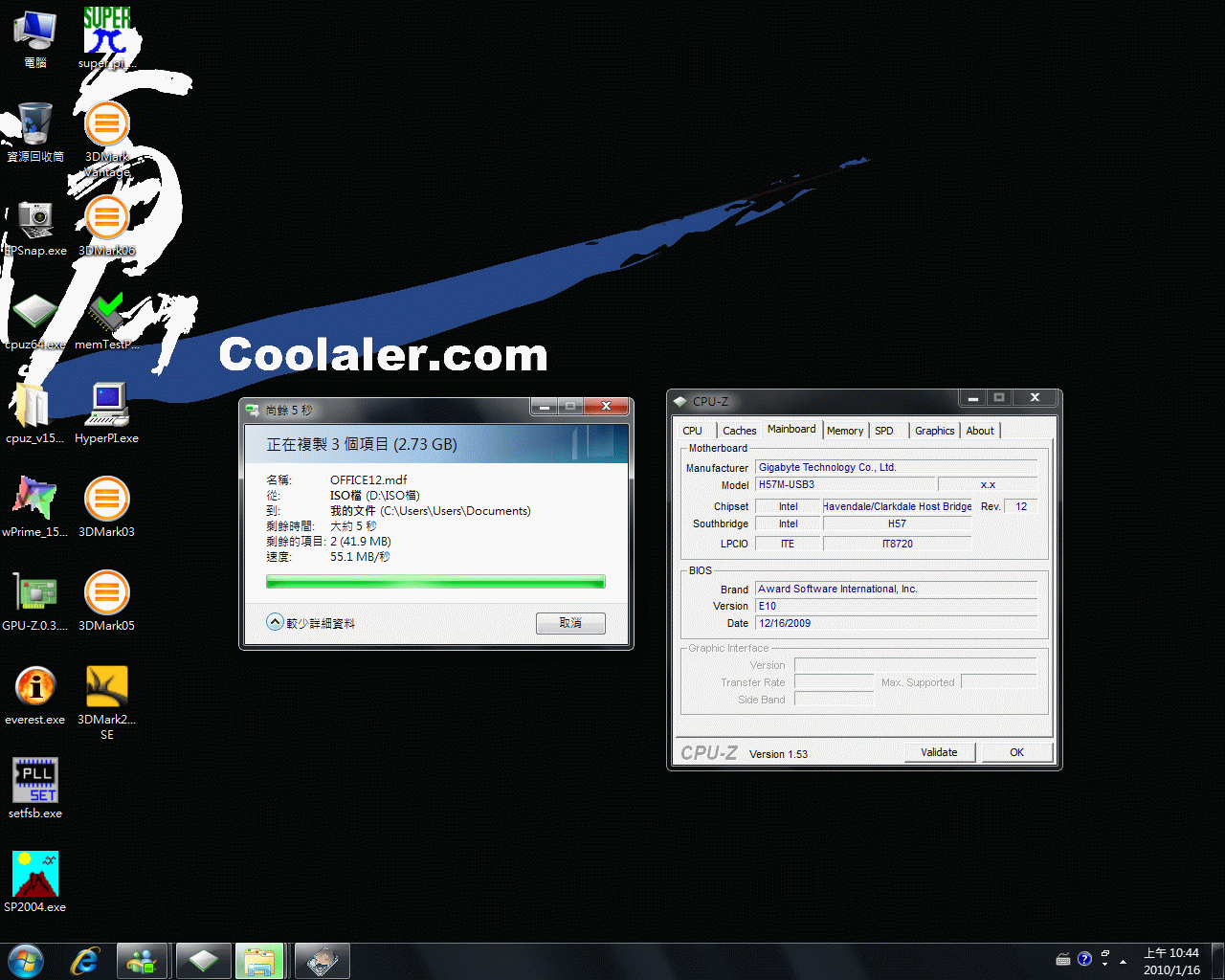
Task: Click the Validate button in CPU-Z
Action: coord(939,752)
